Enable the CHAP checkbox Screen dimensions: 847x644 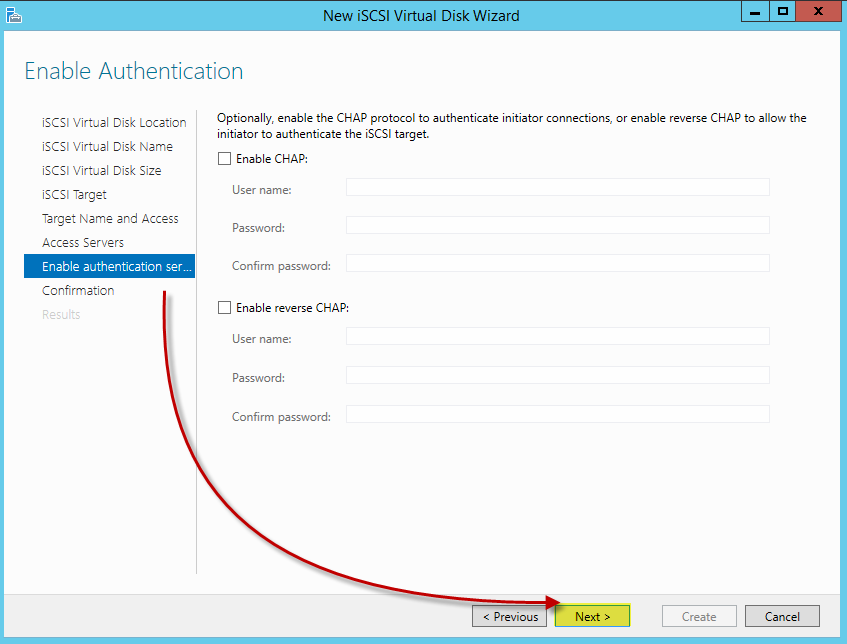point(224,158)
